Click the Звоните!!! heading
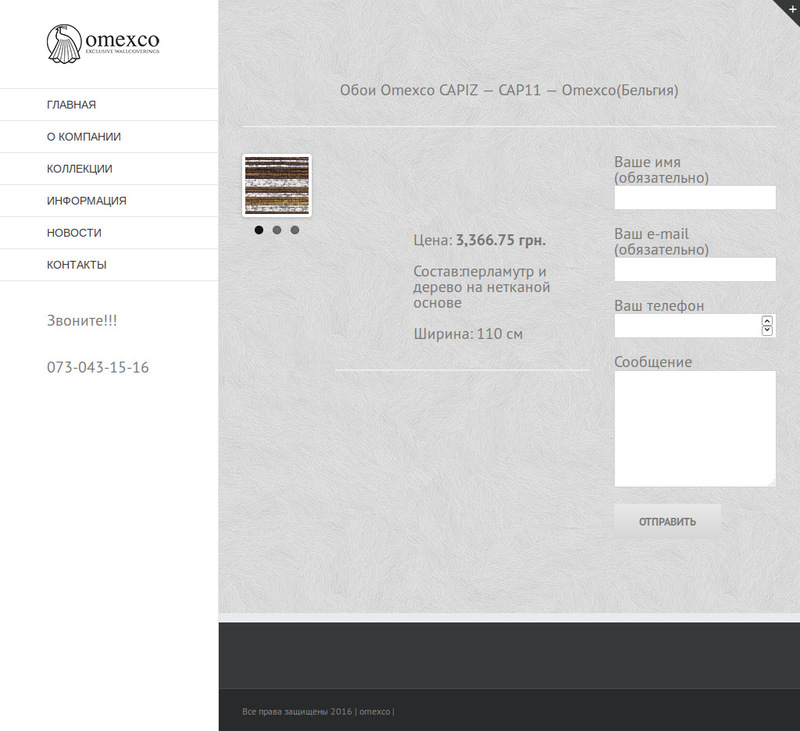 (82, 320)
